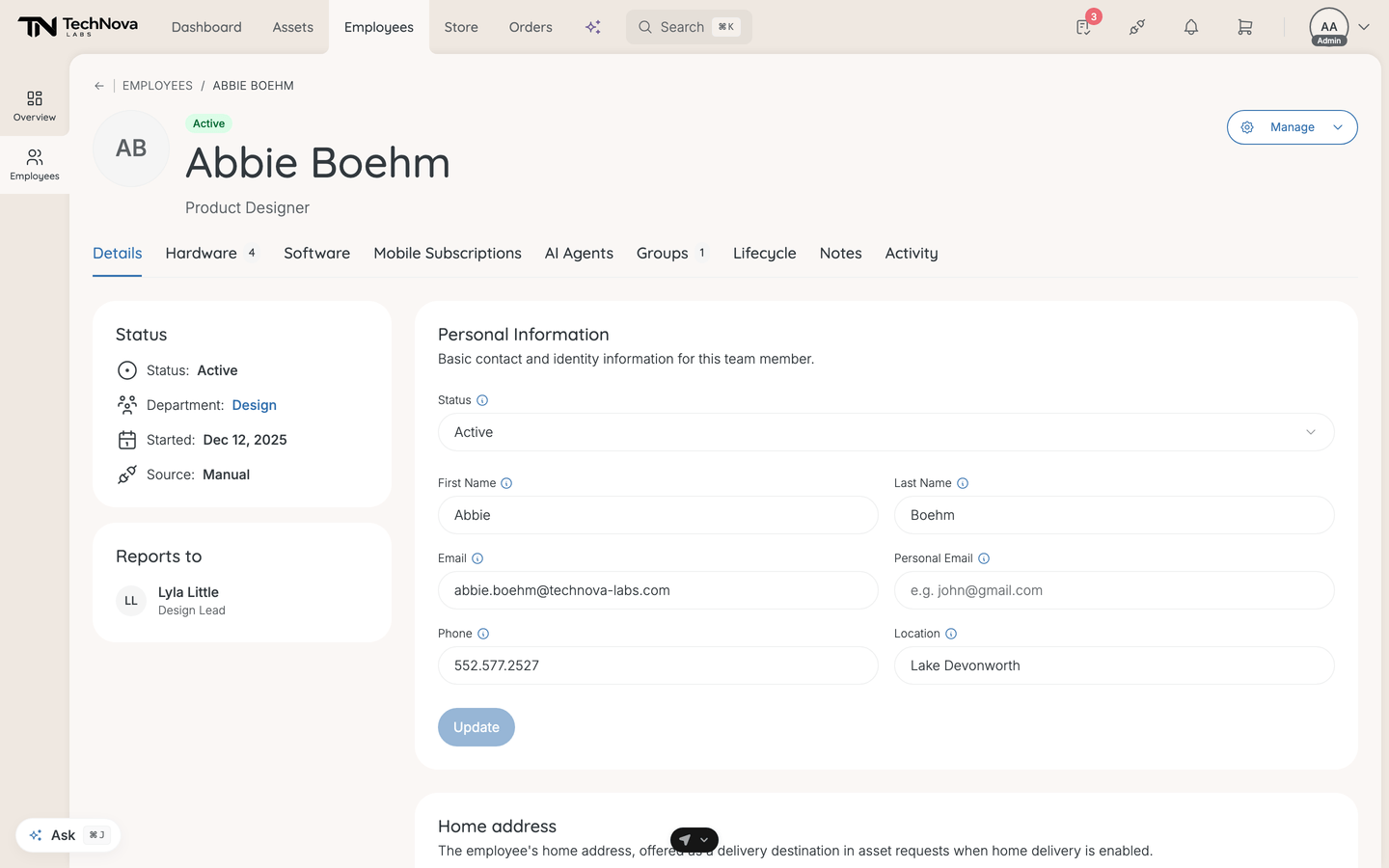Click the info icon beside First Name
This screenshot has height=868, width=1389.
coord(506,483)
